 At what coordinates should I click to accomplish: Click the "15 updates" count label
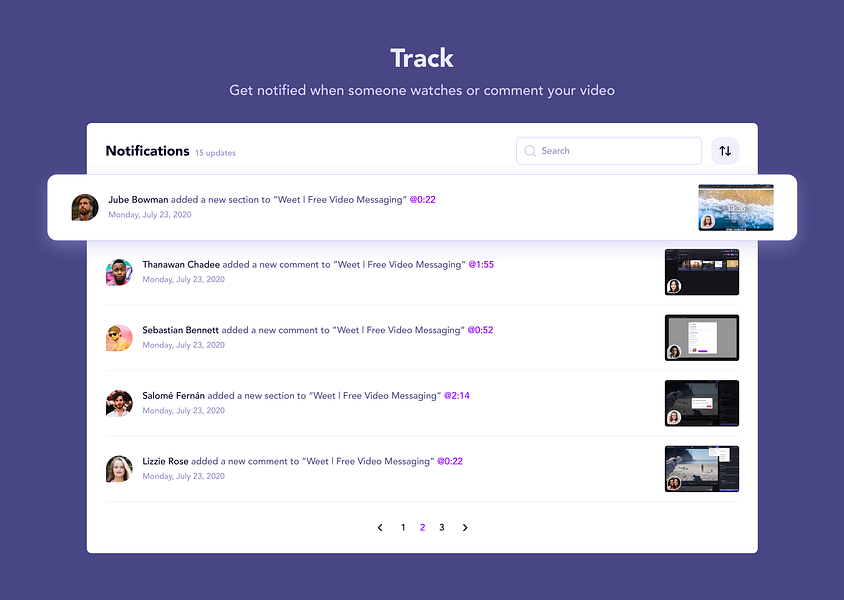click(x=215, y=153)
